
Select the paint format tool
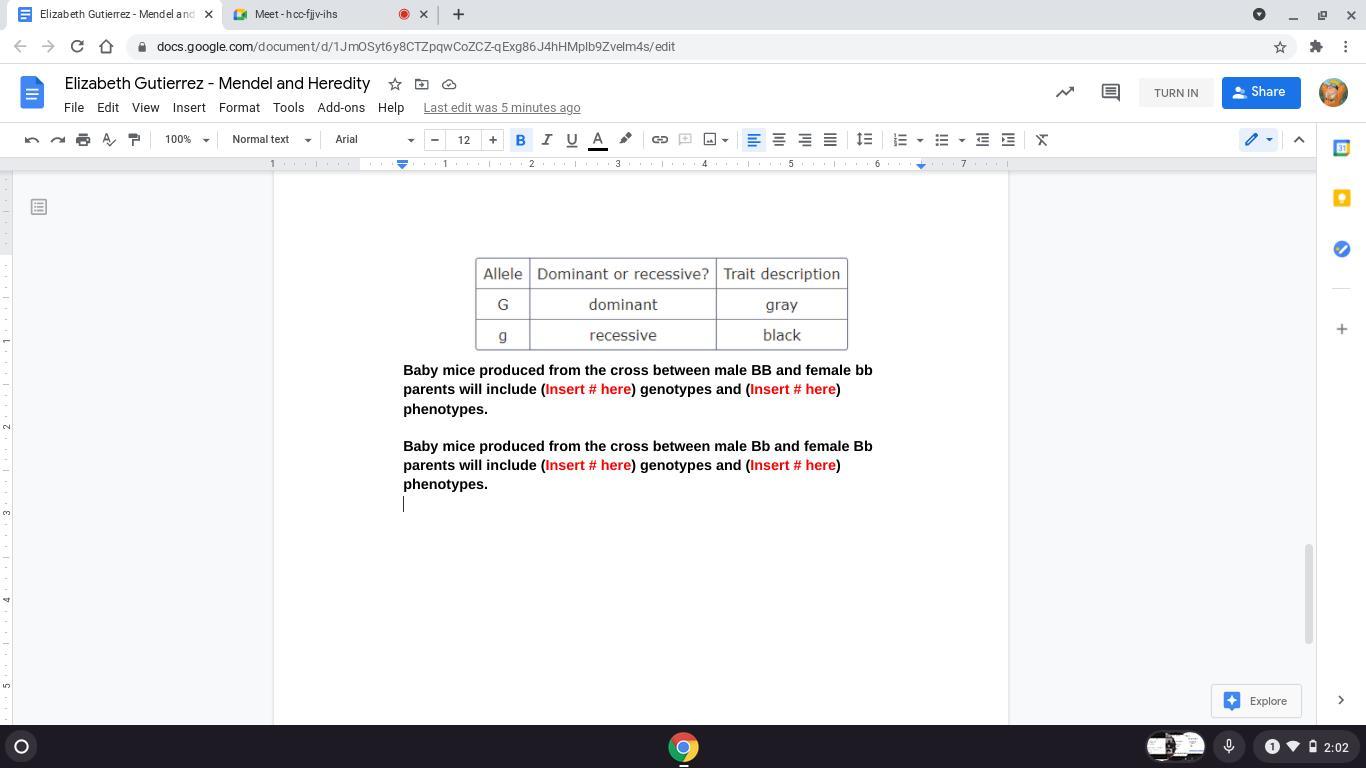coord(134,140)
